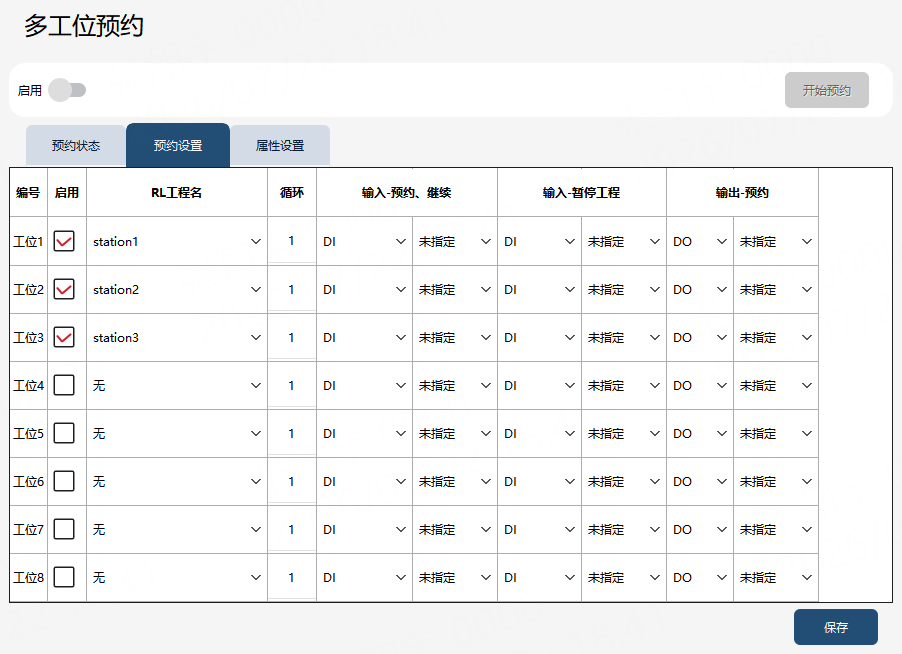
Task: Click the RL工程名 column header
Action: click(177, 193)
